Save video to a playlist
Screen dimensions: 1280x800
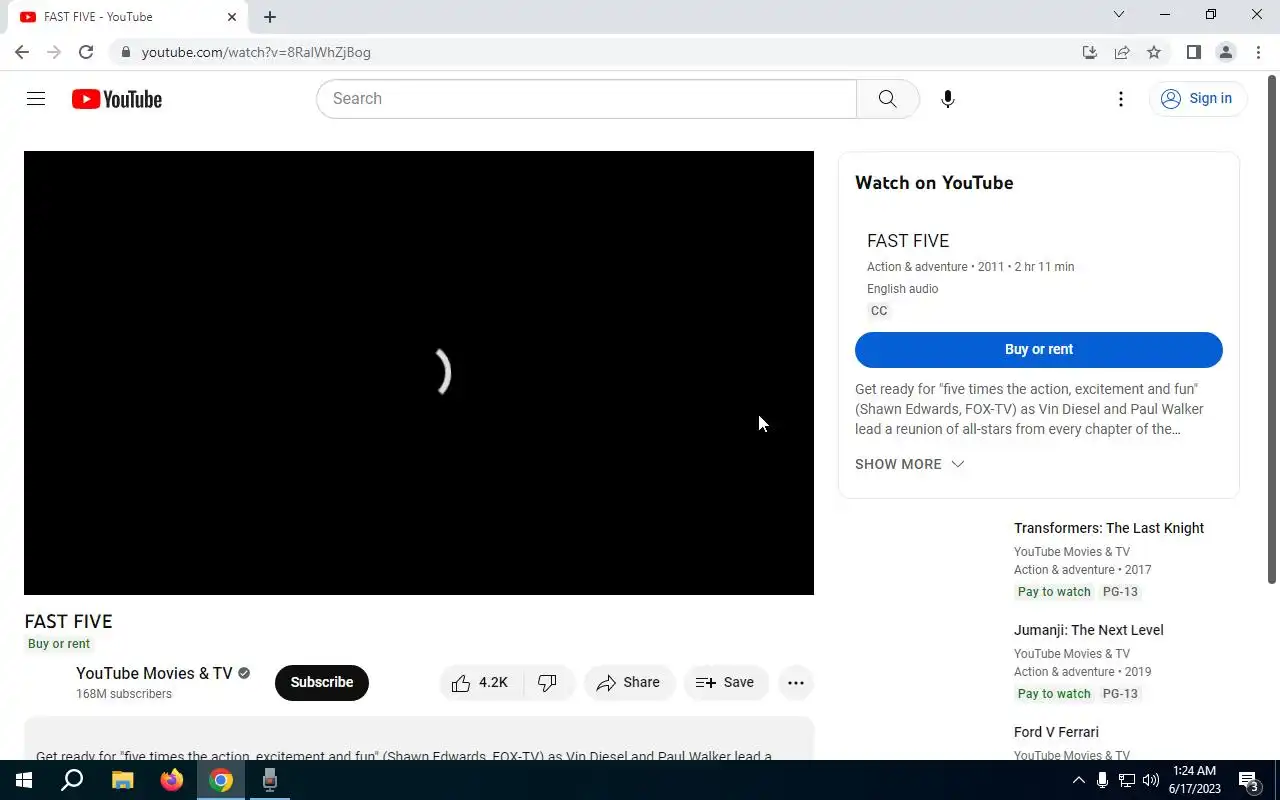[726, 683]
